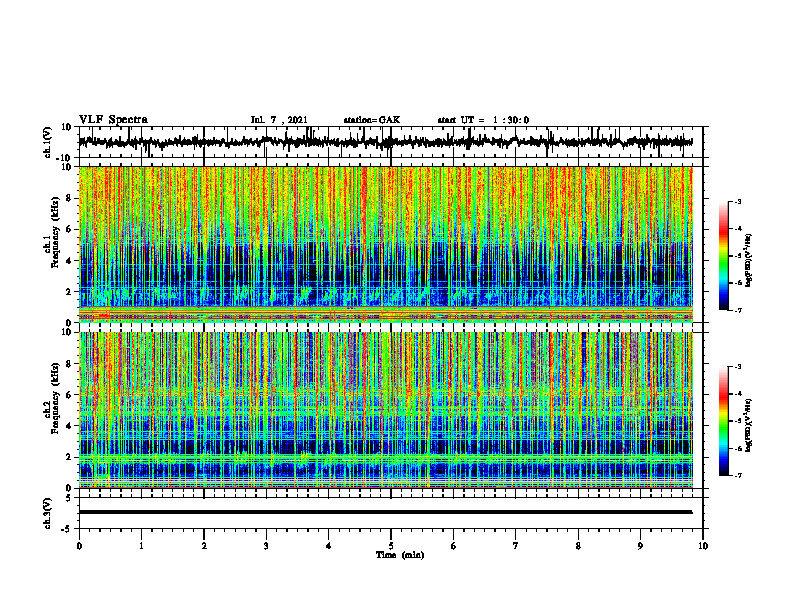792x612 pixels.
Task: Click the ch.1 spectrogram plot
Action: 385,244
